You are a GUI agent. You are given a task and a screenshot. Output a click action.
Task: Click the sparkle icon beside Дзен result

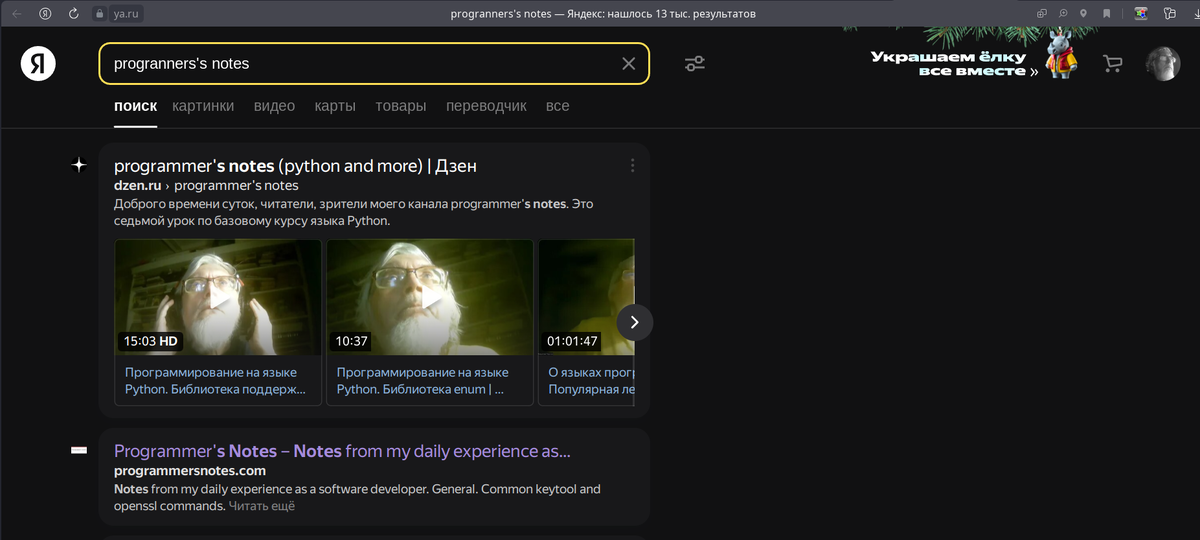79,165
